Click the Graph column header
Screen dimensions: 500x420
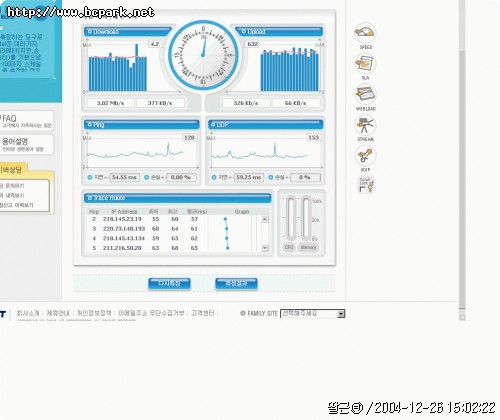tap(242, 212)
